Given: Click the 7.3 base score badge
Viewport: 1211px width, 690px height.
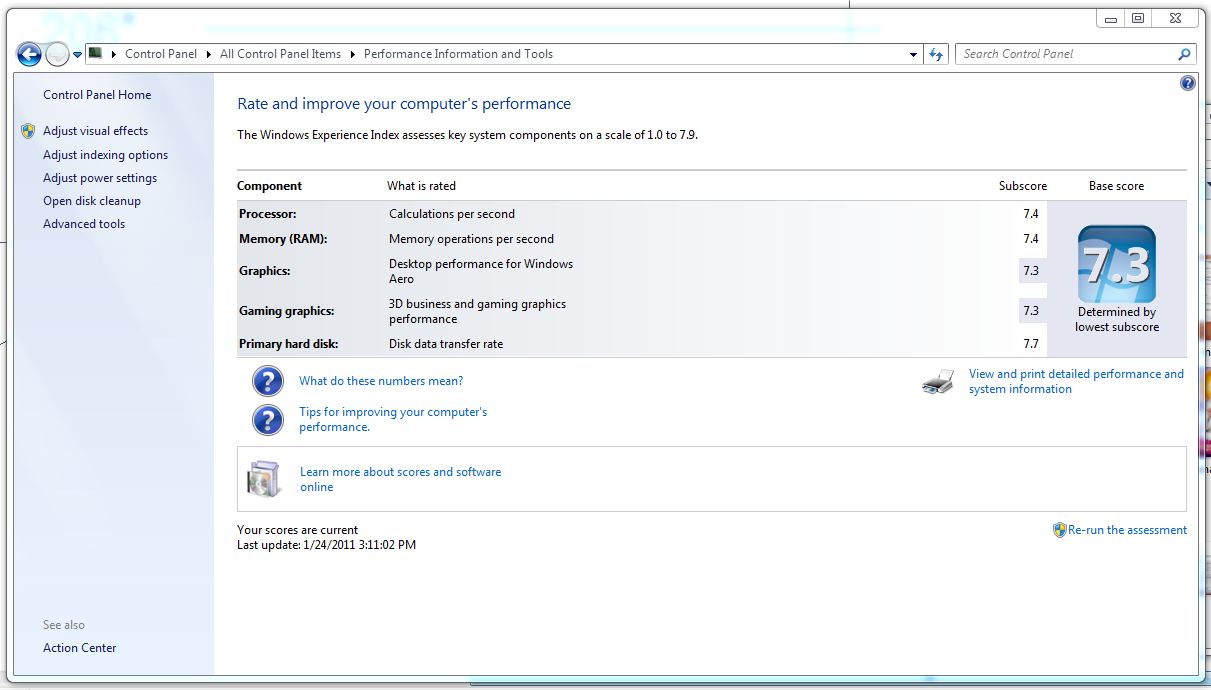Looking at the screenshot, I should 1117,264.
